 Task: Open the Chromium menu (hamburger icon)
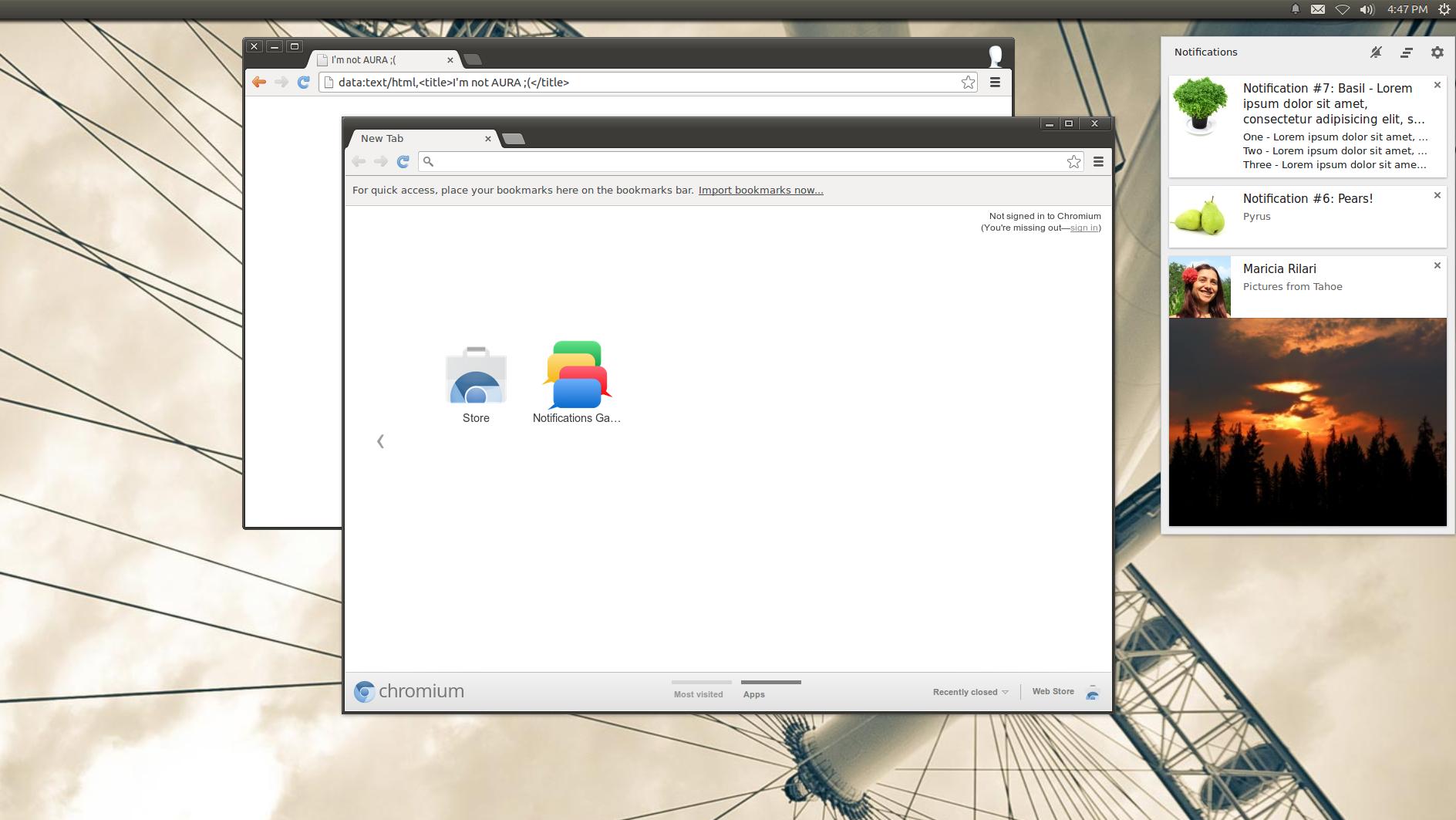click(1099, 161)
